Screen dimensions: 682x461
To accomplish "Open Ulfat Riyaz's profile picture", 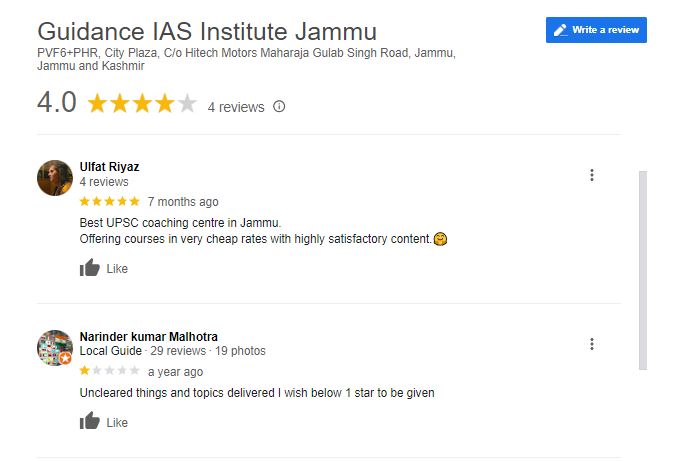I will click(x=55, y=178).
